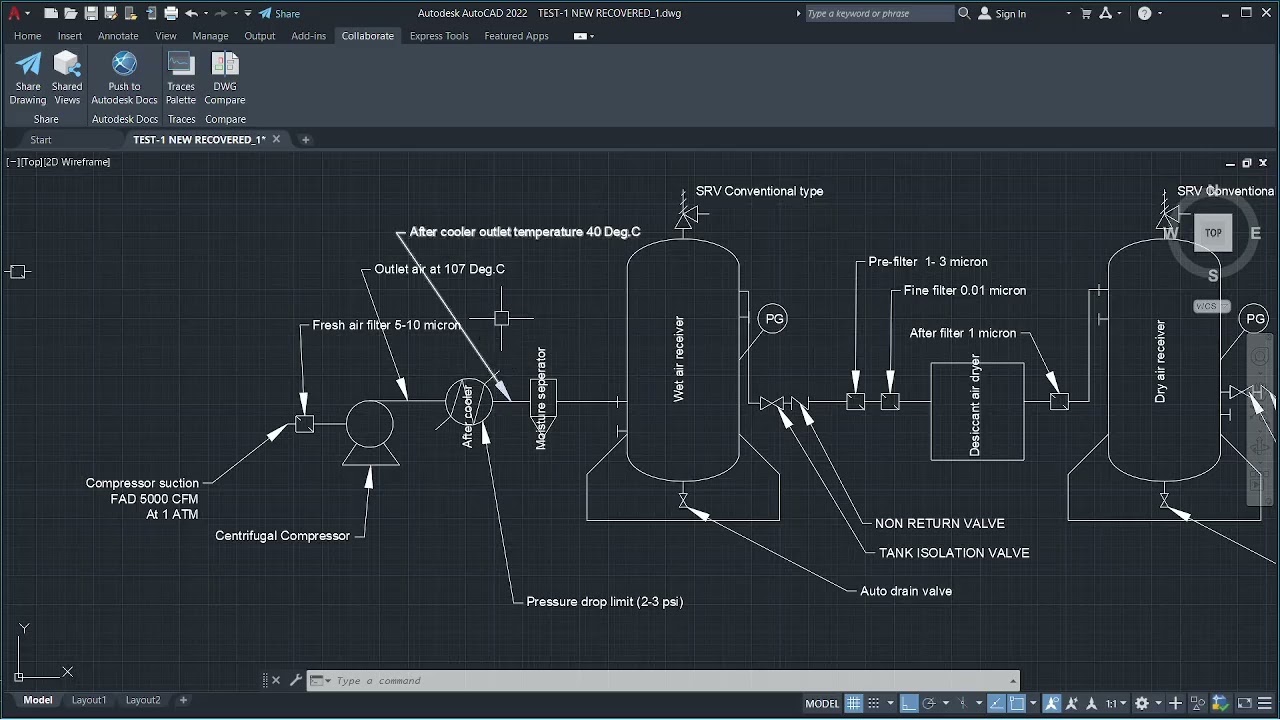Click the Share Drawing ribbon button

click(x=28, y=78)
